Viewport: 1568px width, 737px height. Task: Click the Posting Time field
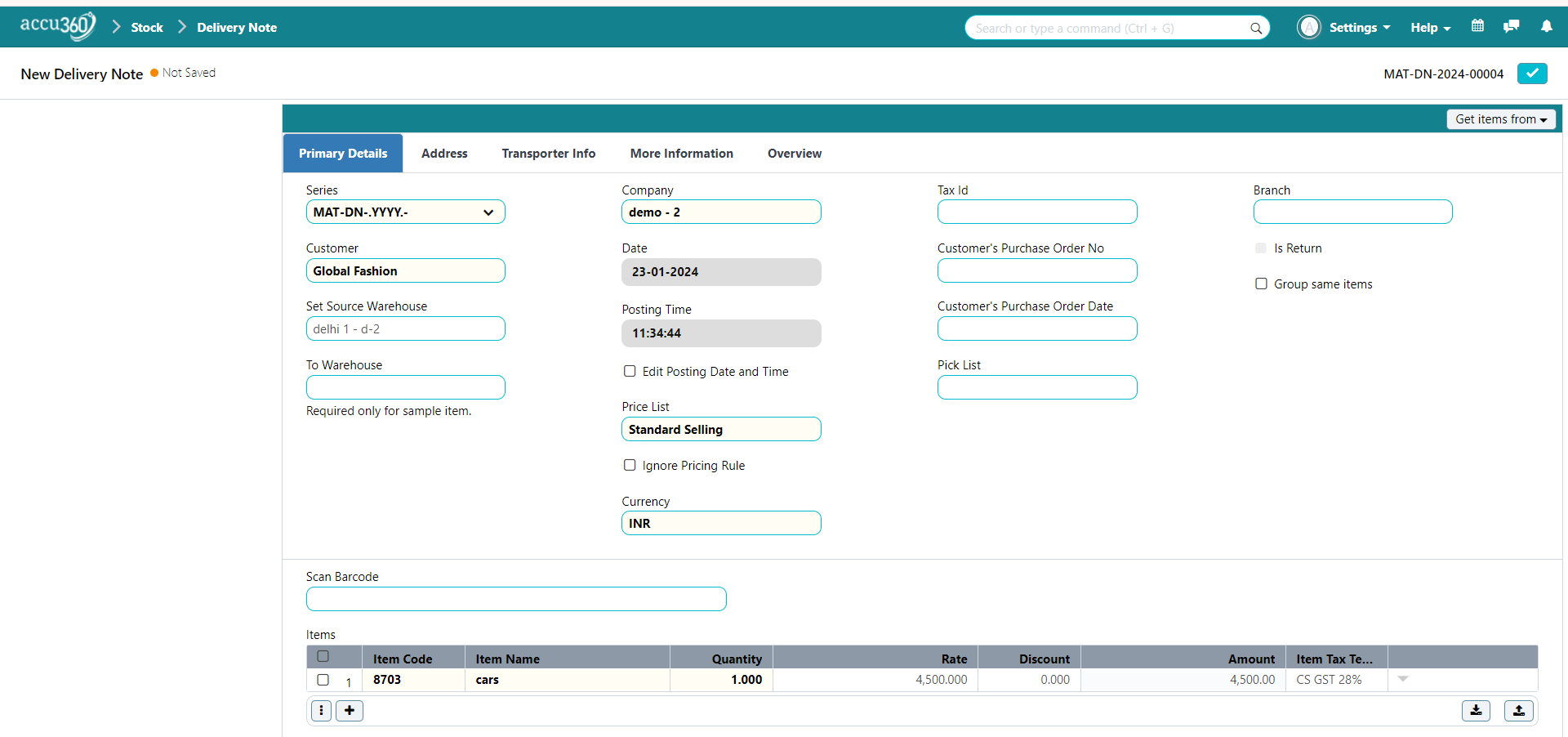[721, 333]
